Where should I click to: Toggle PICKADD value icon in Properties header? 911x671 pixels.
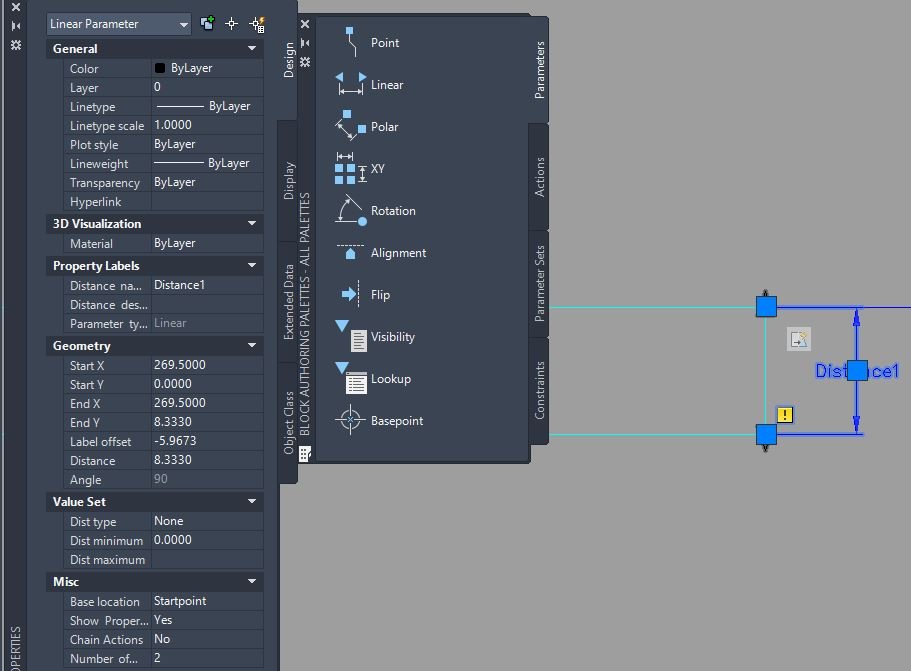(x=207, y=23)
